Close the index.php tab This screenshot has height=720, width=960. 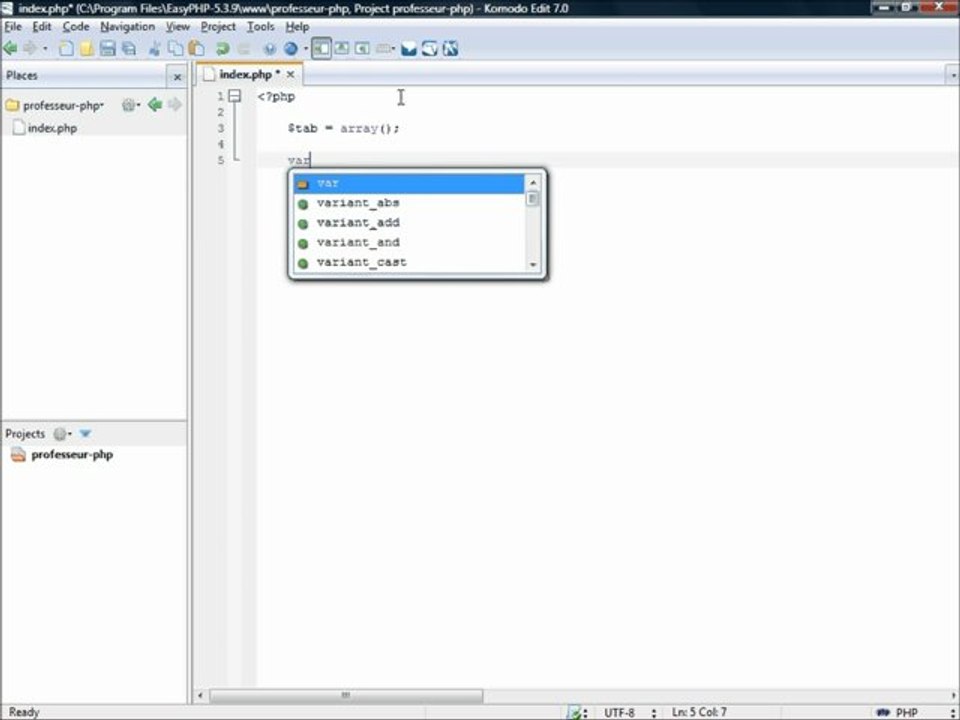click(x=290, y=74)
